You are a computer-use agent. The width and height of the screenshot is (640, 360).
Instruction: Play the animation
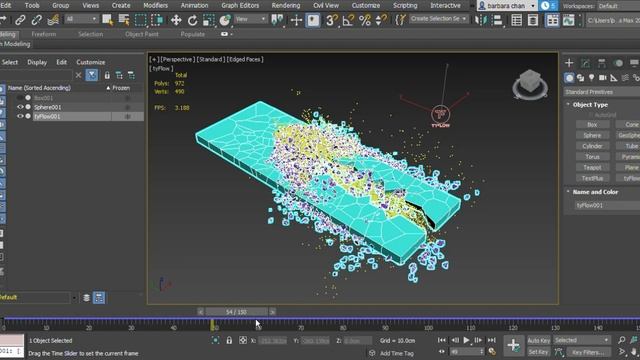[x=467, y=340]
